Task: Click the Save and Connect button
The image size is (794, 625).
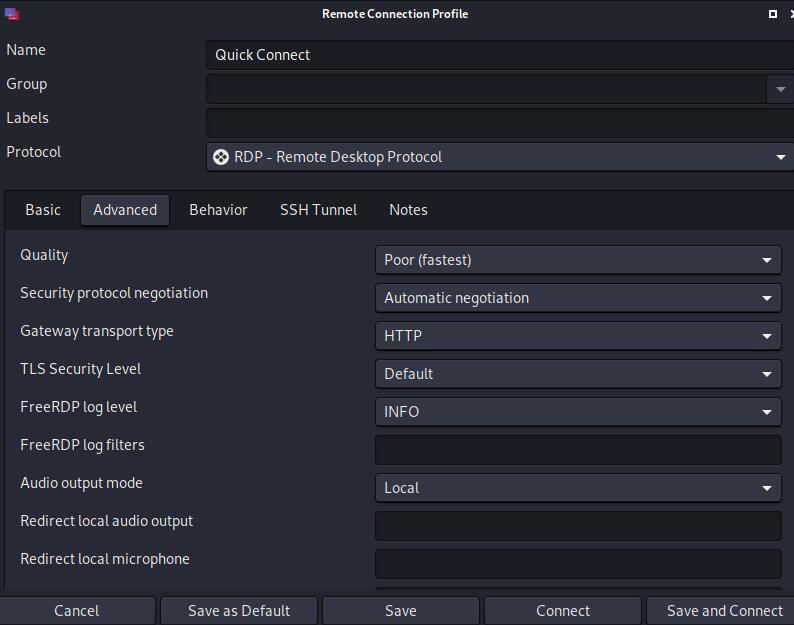Action: (724, 611)
